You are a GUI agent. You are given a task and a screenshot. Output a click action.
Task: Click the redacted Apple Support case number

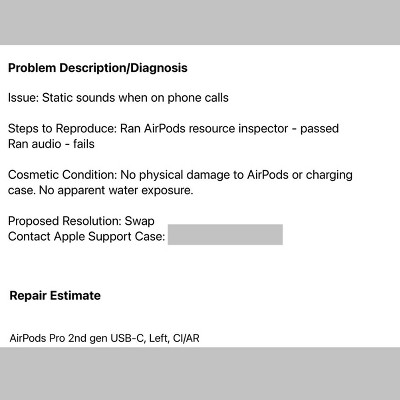(x=225, y=235)
